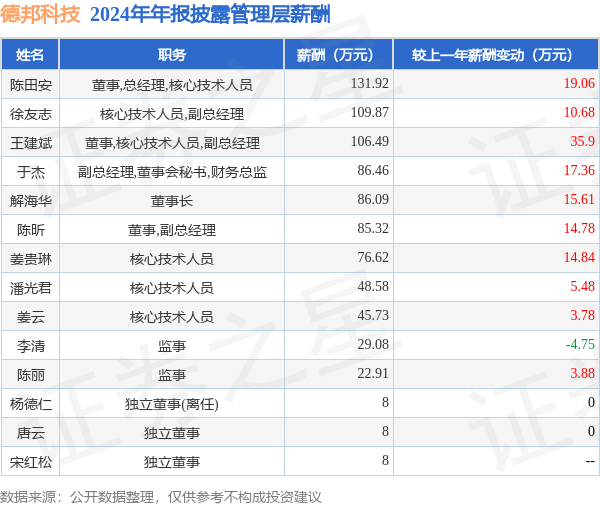Click the 董事长 position cell
Image resolution: width=600 pixels, height=506 pixels.
172,201
